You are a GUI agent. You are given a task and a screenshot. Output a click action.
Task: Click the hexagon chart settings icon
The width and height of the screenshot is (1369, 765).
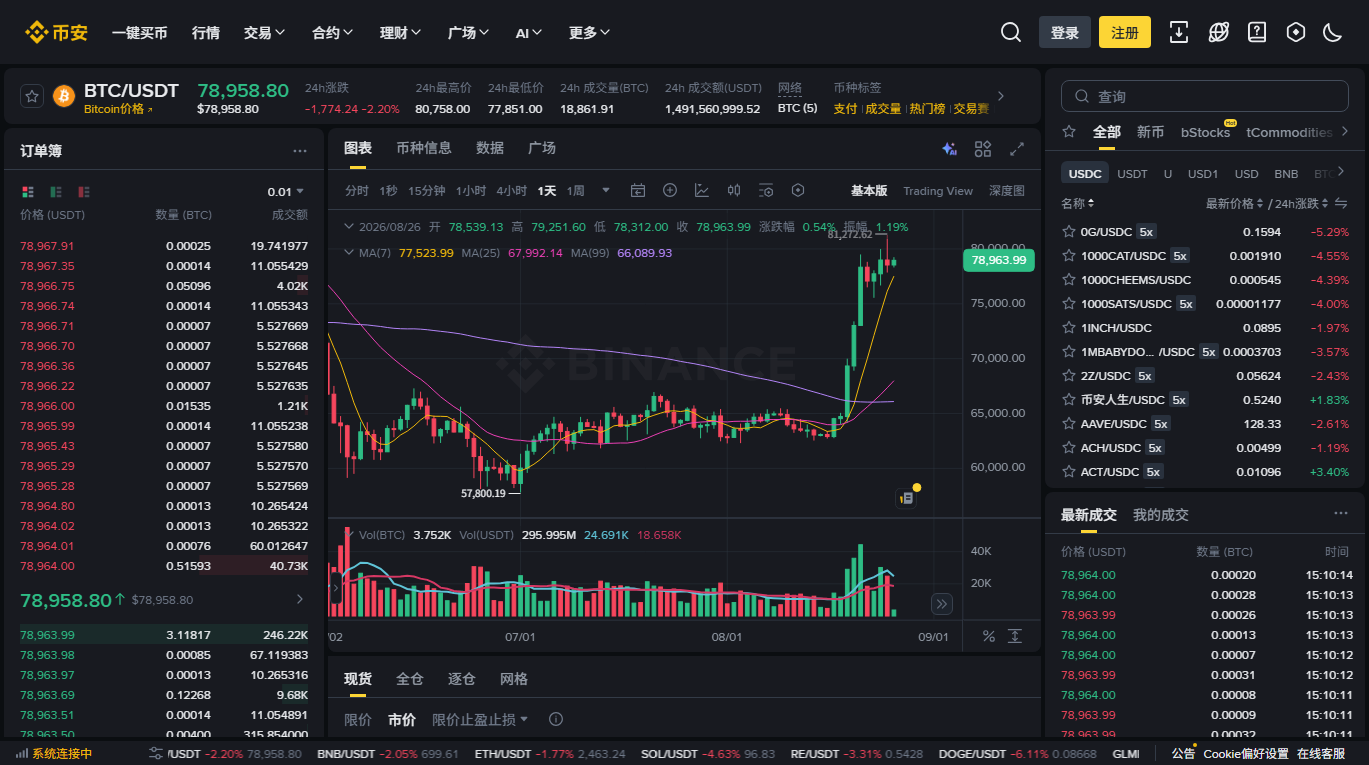click(798, 190)
